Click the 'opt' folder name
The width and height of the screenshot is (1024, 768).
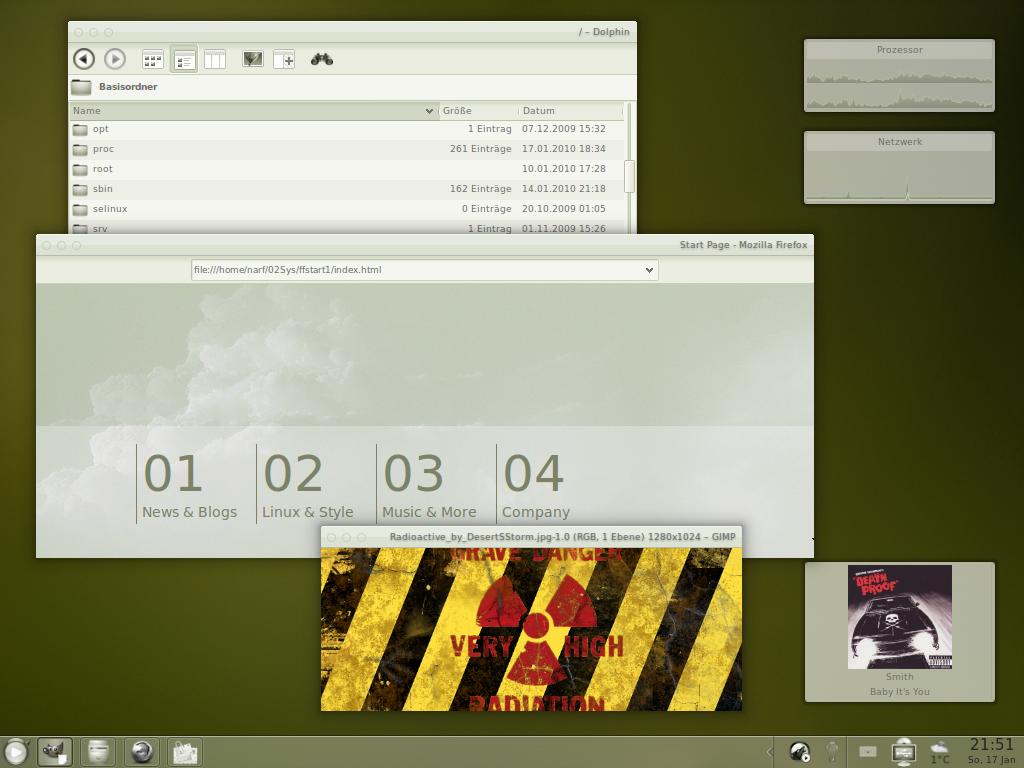click(101, 129)
